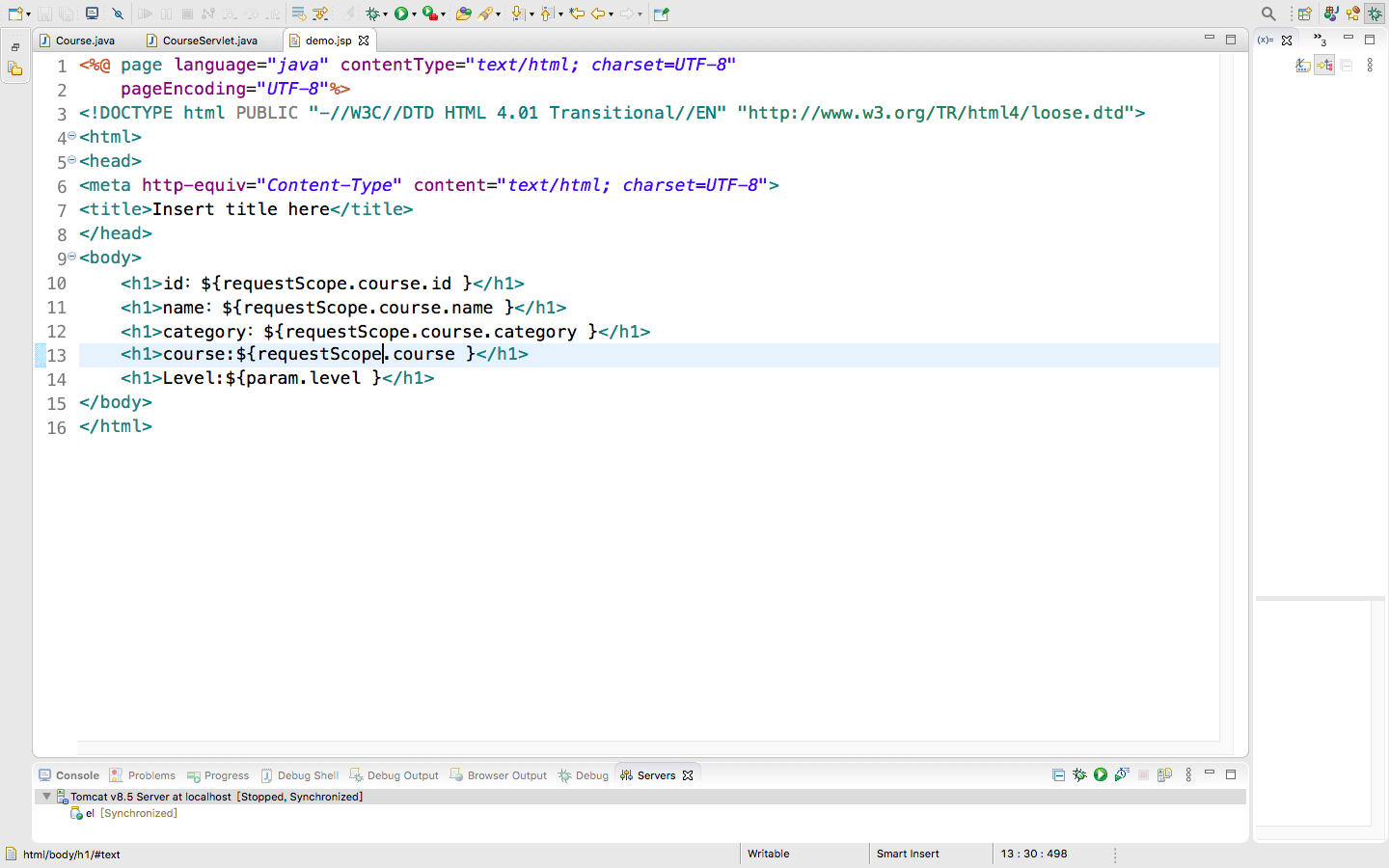Select the Tomcat v8.5 Server at localhost row
1389x868 pixels.
click(640, 797)
